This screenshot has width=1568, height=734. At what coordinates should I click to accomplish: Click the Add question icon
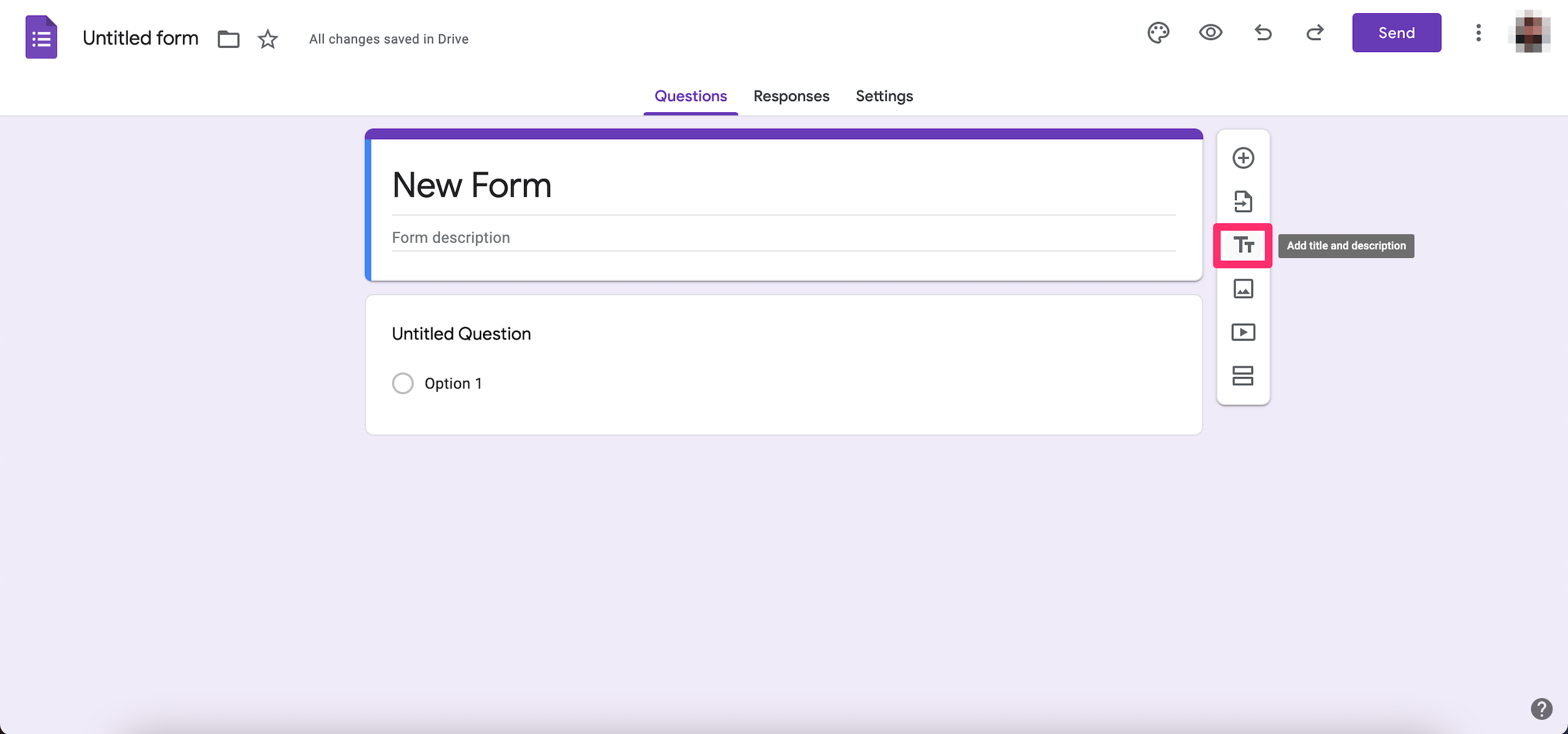pyautogui.click(x=1243, y=157)
